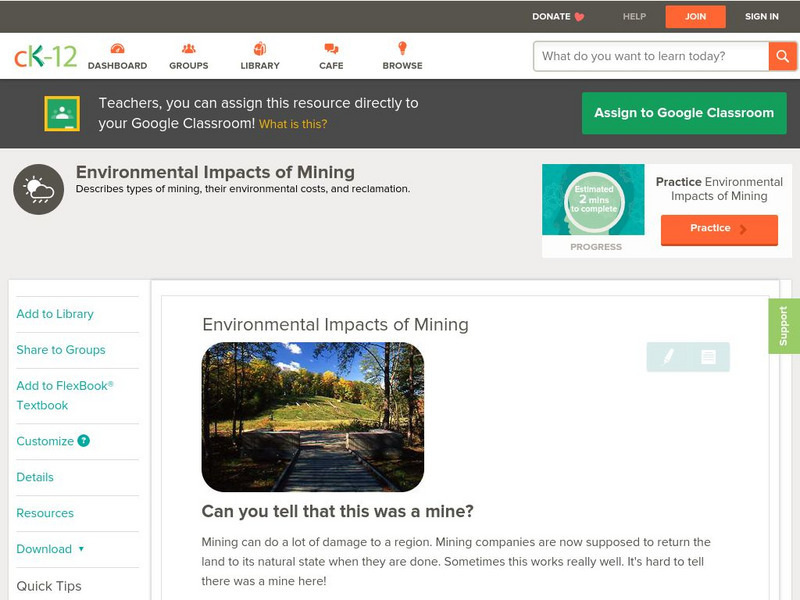
Task: Click the Customize help question mark icon
Action: 84,441
